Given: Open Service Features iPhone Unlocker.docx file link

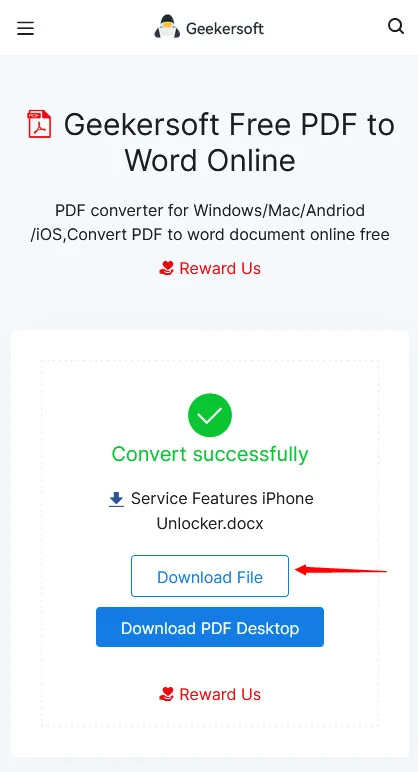Looking at the screenshot, I should 211,511.
